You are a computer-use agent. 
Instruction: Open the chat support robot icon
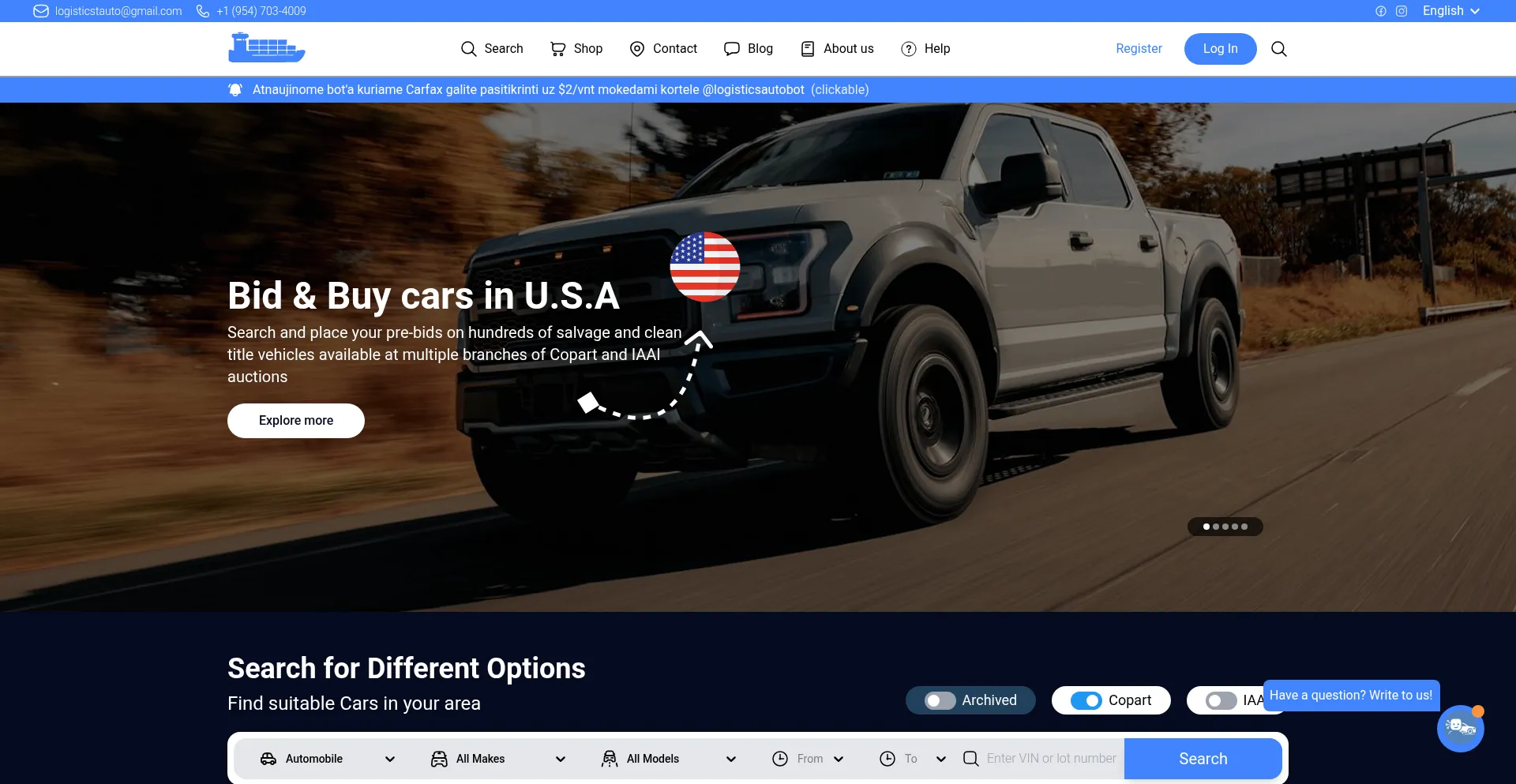pos(1460,728)
